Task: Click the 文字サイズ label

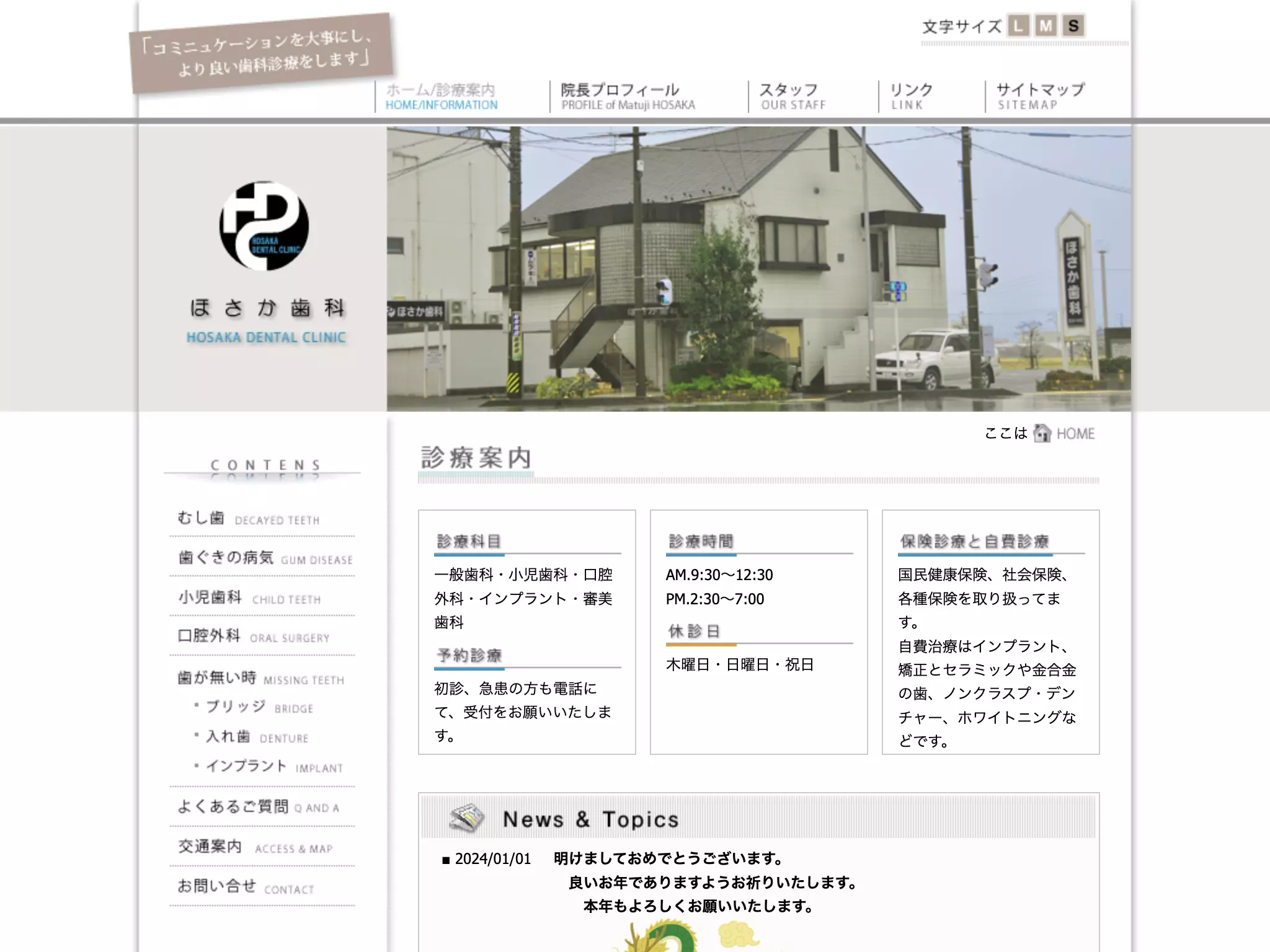Action: [962, 27]
